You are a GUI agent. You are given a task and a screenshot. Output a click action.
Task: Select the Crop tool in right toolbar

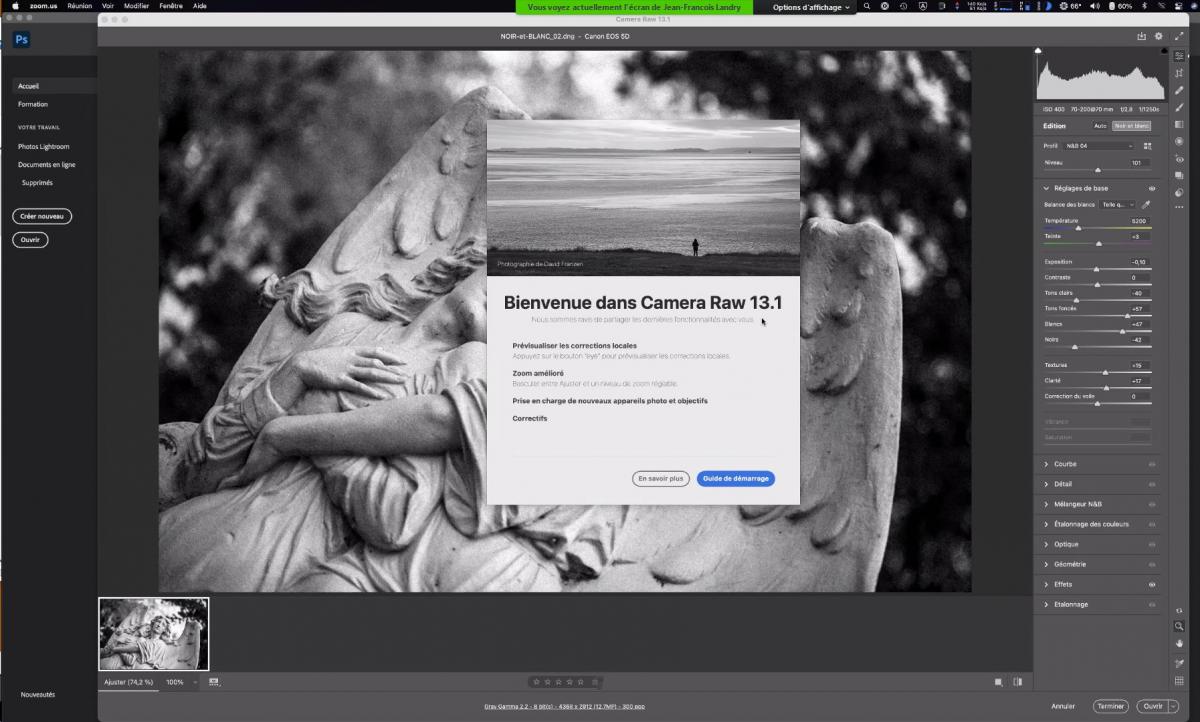coord(1179,73)
